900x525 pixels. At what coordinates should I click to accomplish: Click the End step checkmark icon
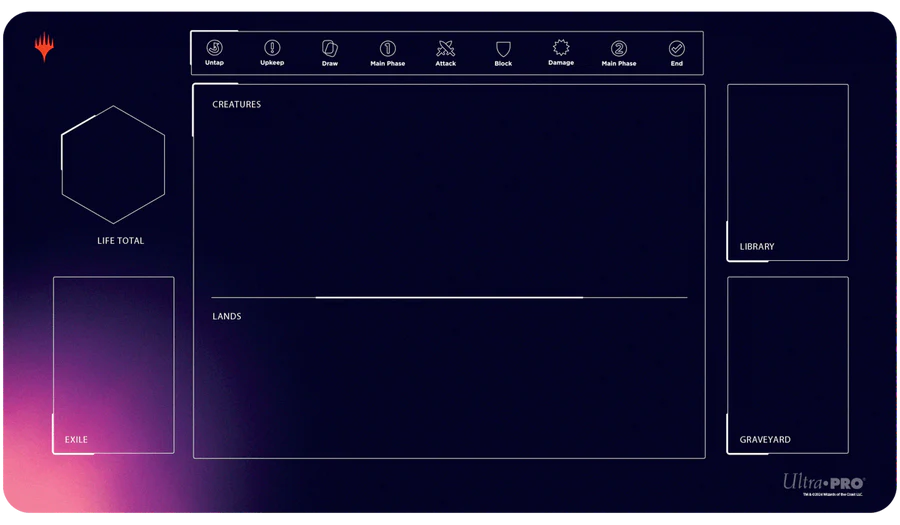(x=677, y=48)
